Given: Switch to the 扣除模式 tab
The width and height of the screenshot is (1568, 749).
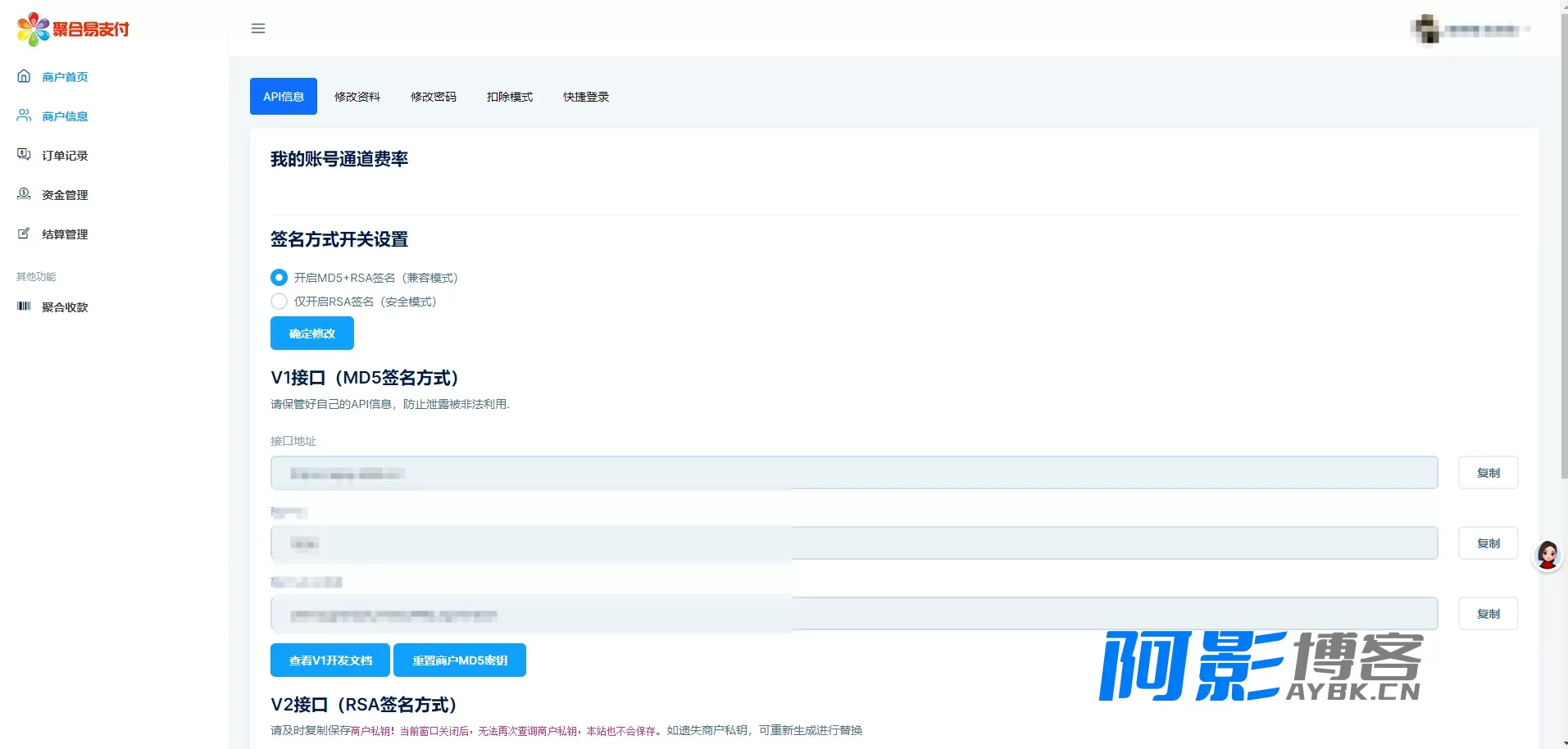Looking at the screenshot, I should (510, 97).
